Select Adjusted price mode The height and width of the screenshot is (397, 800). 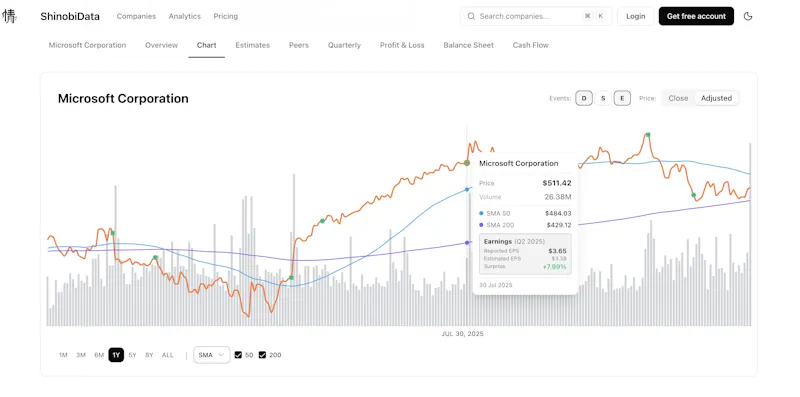click(716, 98)
